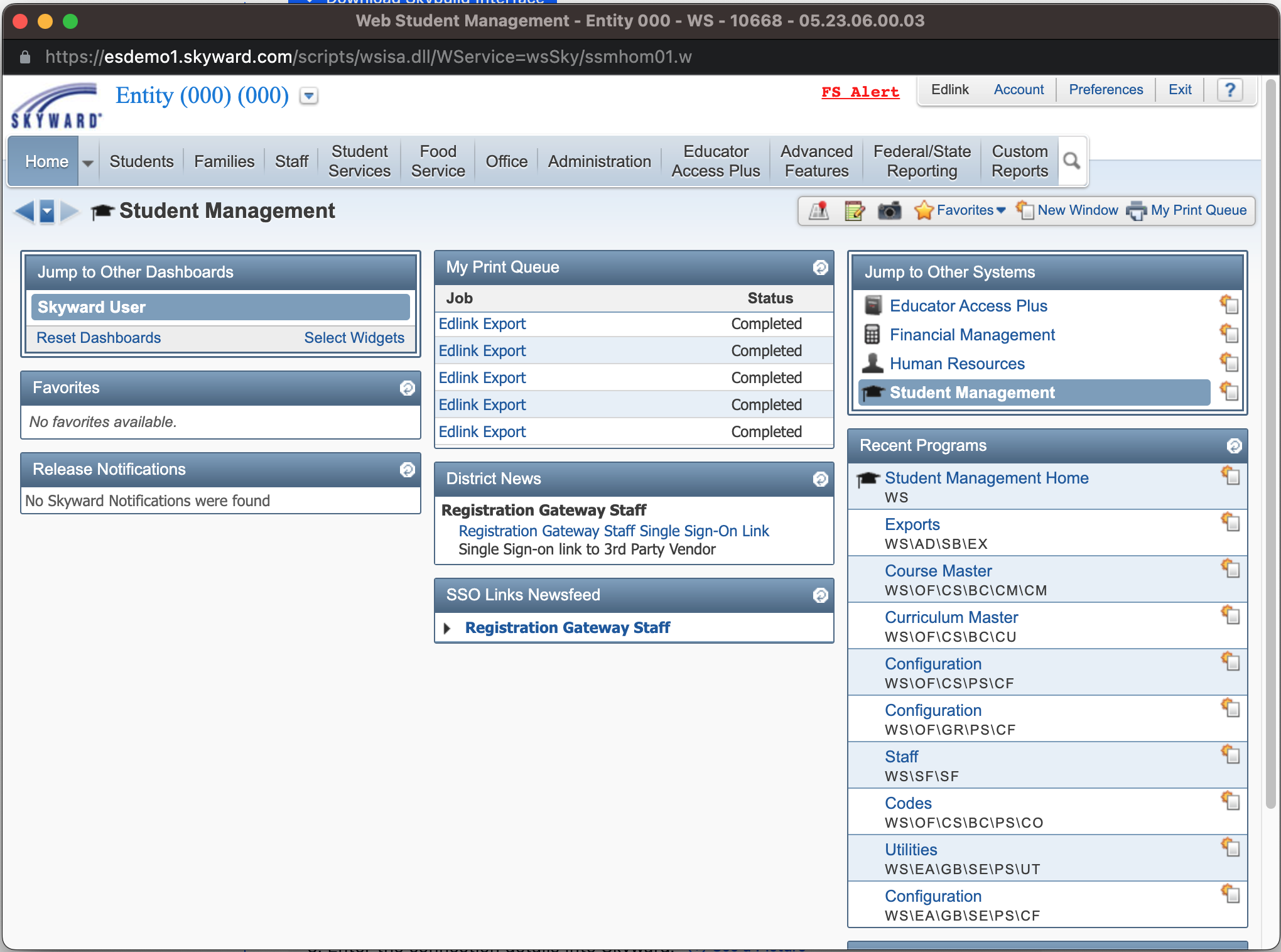
Task: Open Course Master in new window icon
Action: (x=1230, y=568)
